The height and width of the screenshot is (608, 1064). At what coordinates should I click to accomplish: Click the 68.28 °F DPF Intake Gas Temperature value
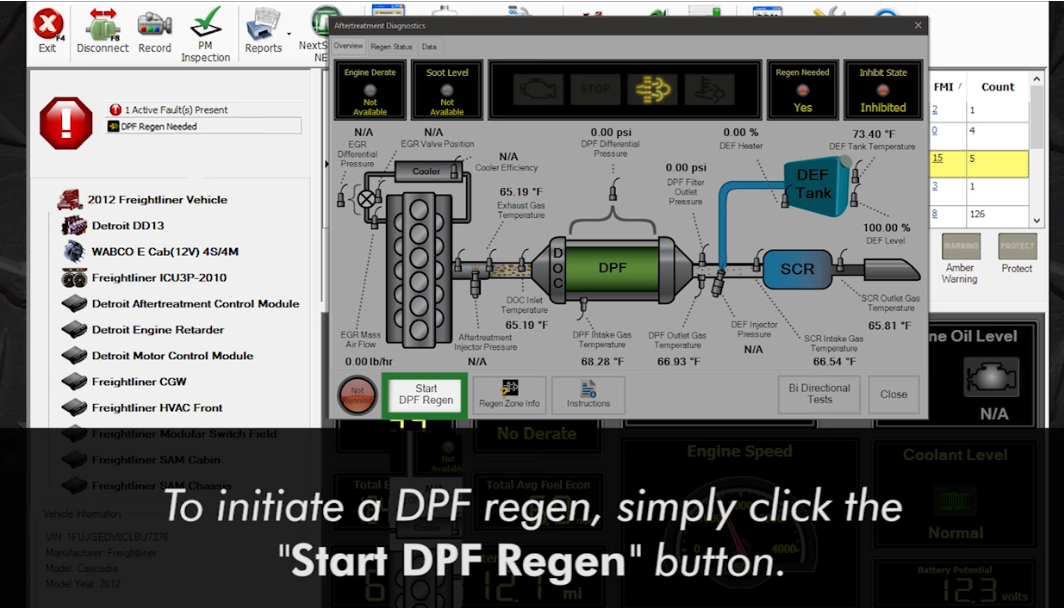(x=602, y=362)
